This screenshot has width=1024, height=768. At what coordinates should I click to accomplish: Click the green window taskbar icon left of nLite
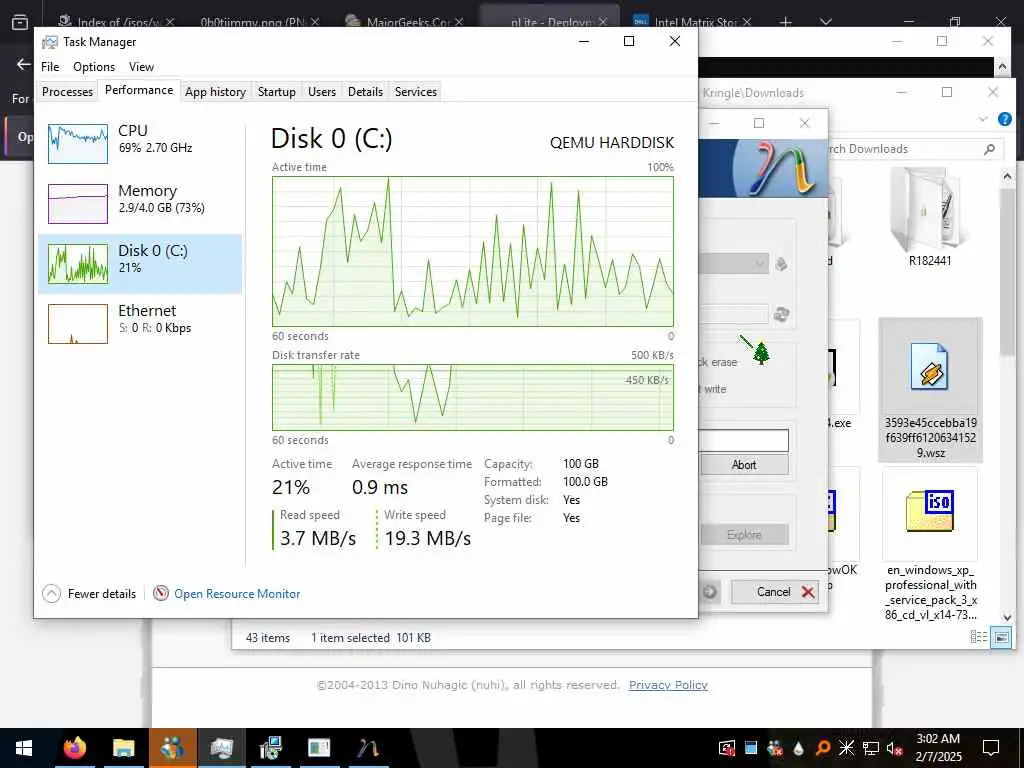pos(319,748)
